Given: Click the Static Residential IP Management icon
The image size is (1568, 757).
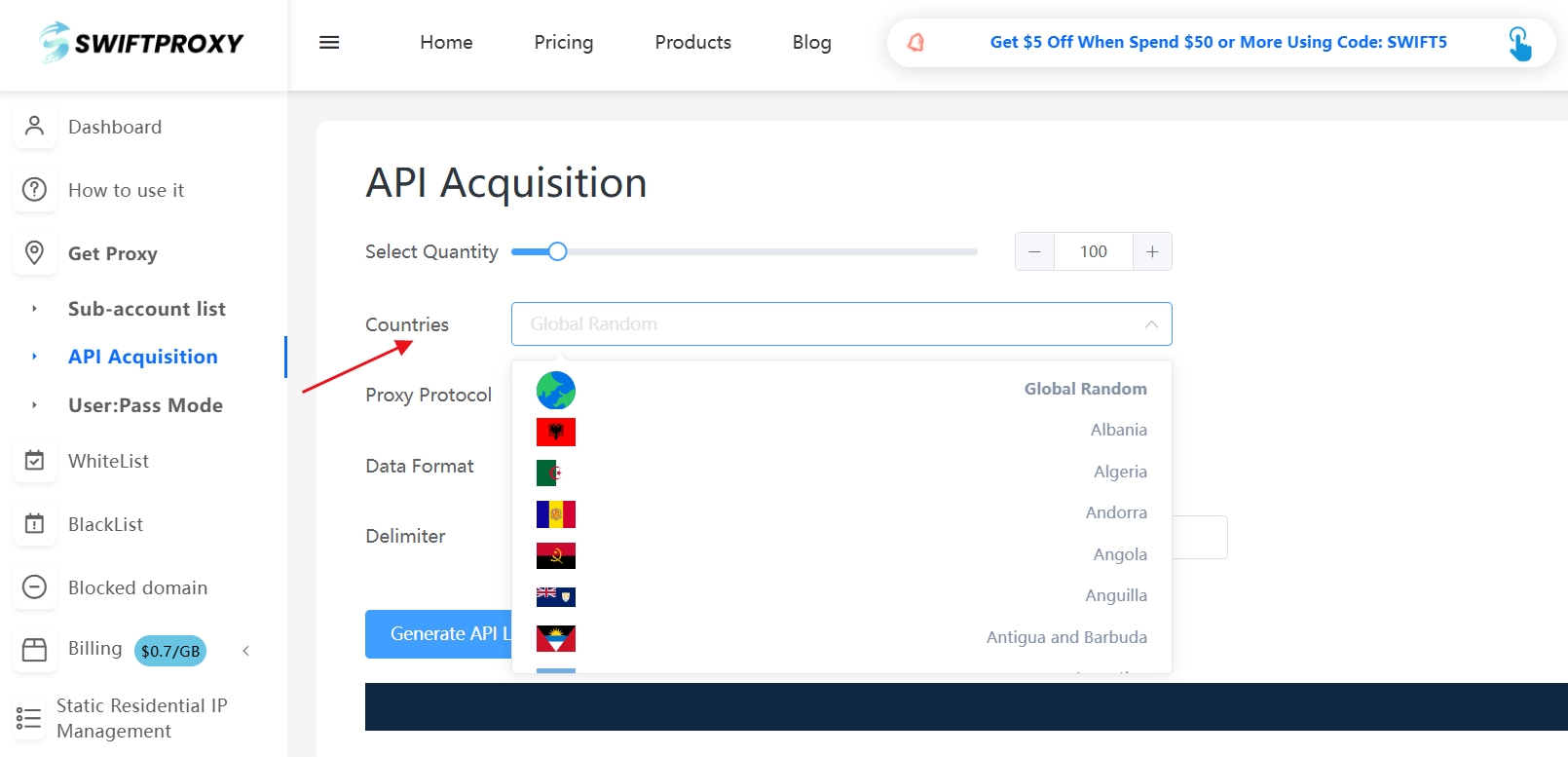Looking at the screenshot, I should click(29, 719).
